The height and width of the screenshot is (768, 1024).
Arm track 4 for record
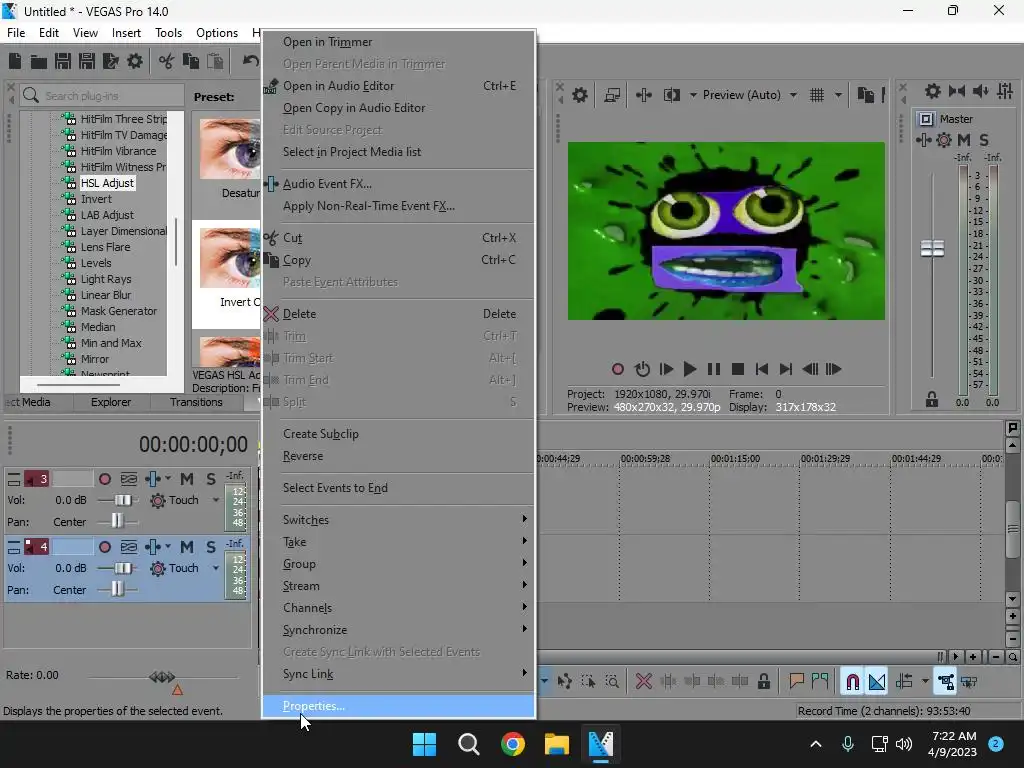point(104,547)
